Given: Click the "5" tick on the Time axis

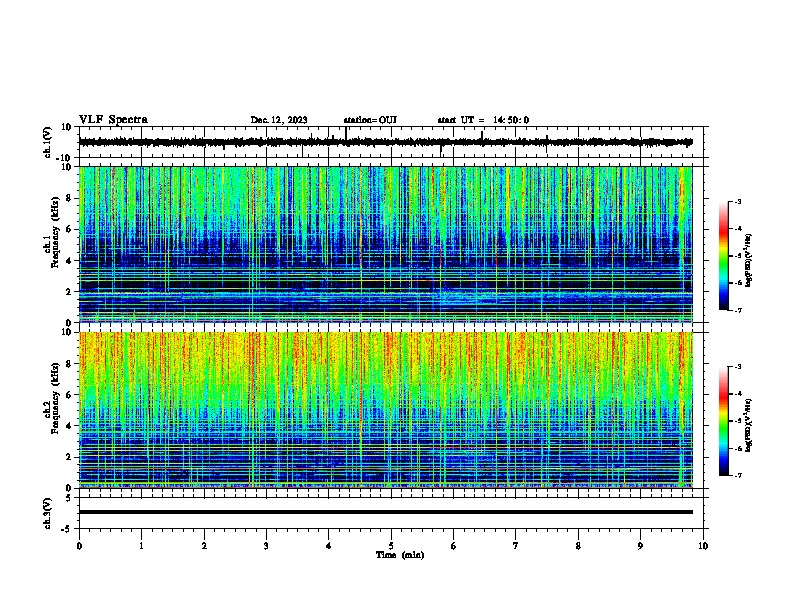Looking at the screenshot, I should point(391,546).
